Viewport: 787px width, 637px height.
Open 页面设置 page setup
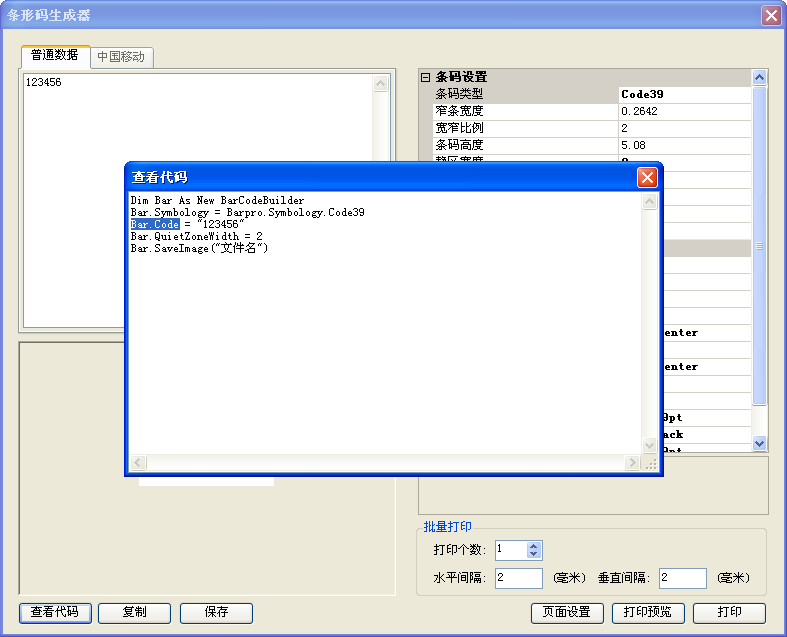tap(567, 612)
